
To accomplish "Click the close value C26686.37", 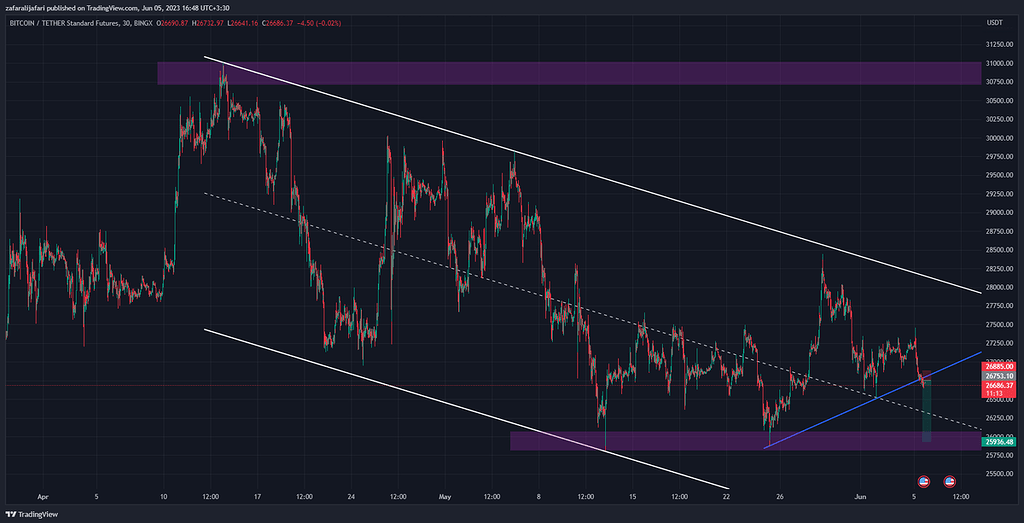I will 278,23.
